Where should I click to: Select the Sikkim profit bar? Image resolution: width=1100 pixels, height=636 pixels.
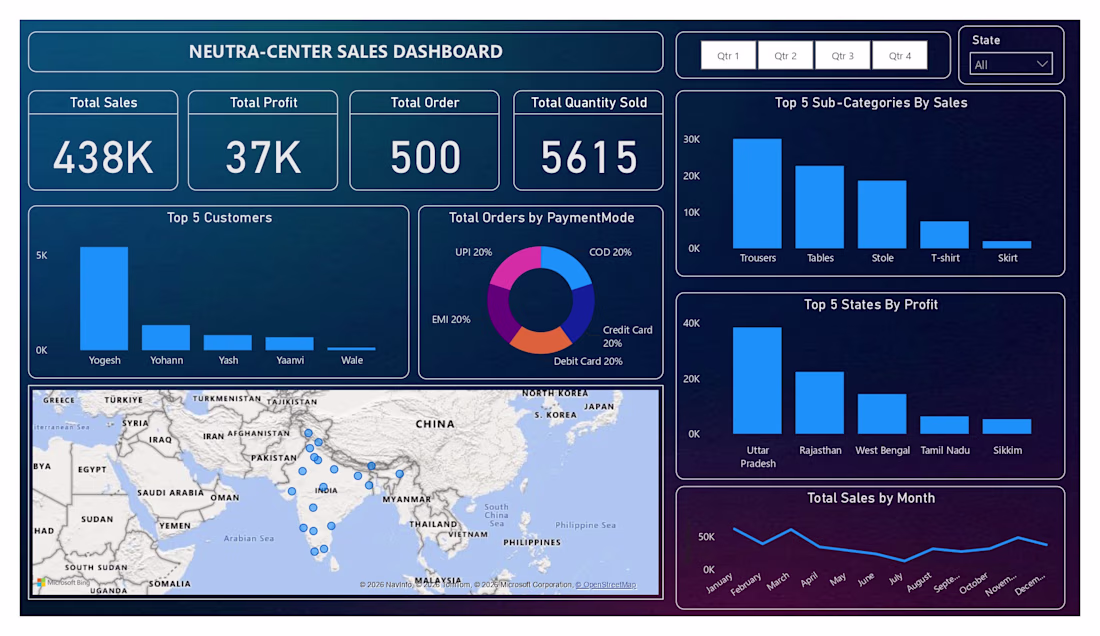coord(1007,426)
